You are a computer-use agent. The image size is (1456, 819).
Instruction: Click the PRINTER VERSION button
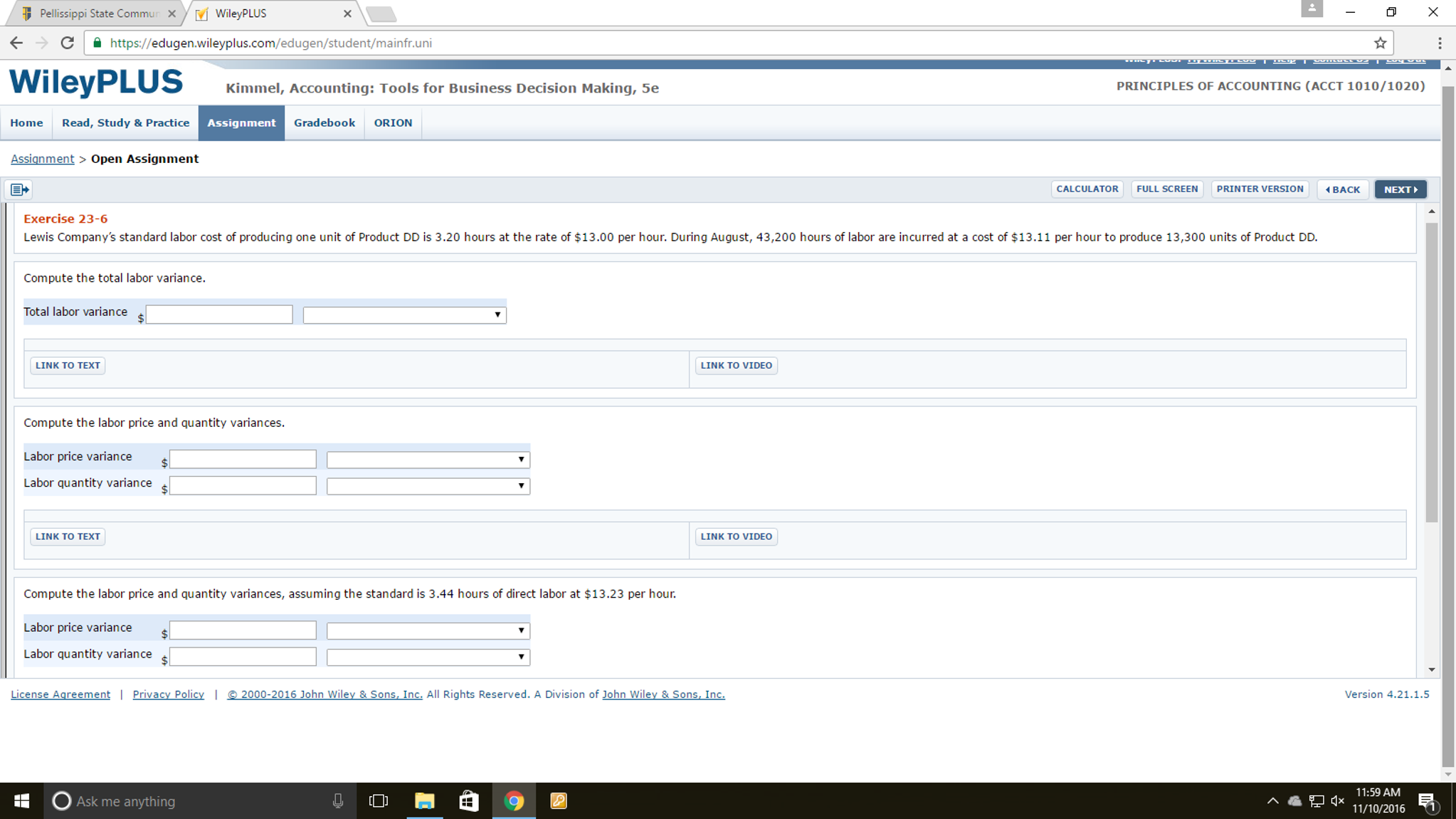[x=1260, y=189]
